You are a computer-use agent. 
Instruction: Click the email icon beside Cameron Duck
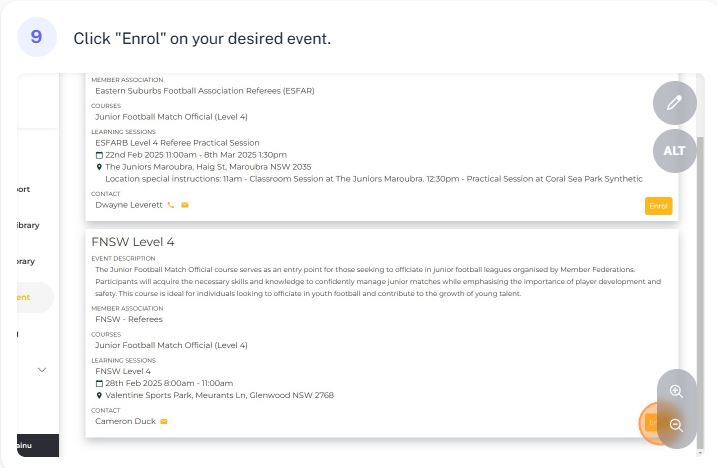click(x=164, y=421)
